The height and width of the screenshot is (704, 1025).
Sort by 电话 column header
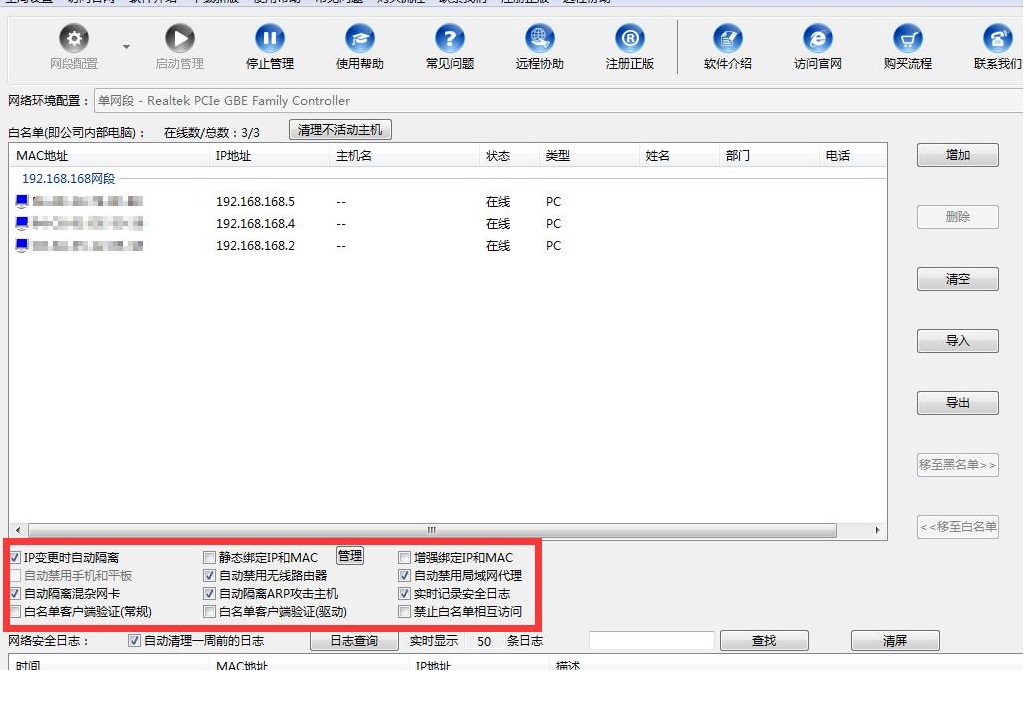(852, 156)
